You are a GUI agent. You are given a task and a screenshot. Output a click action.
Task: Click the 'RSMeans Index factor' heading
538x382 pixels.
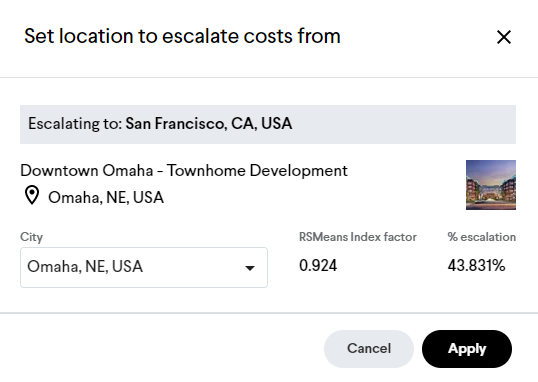click(x=358, y=237)
